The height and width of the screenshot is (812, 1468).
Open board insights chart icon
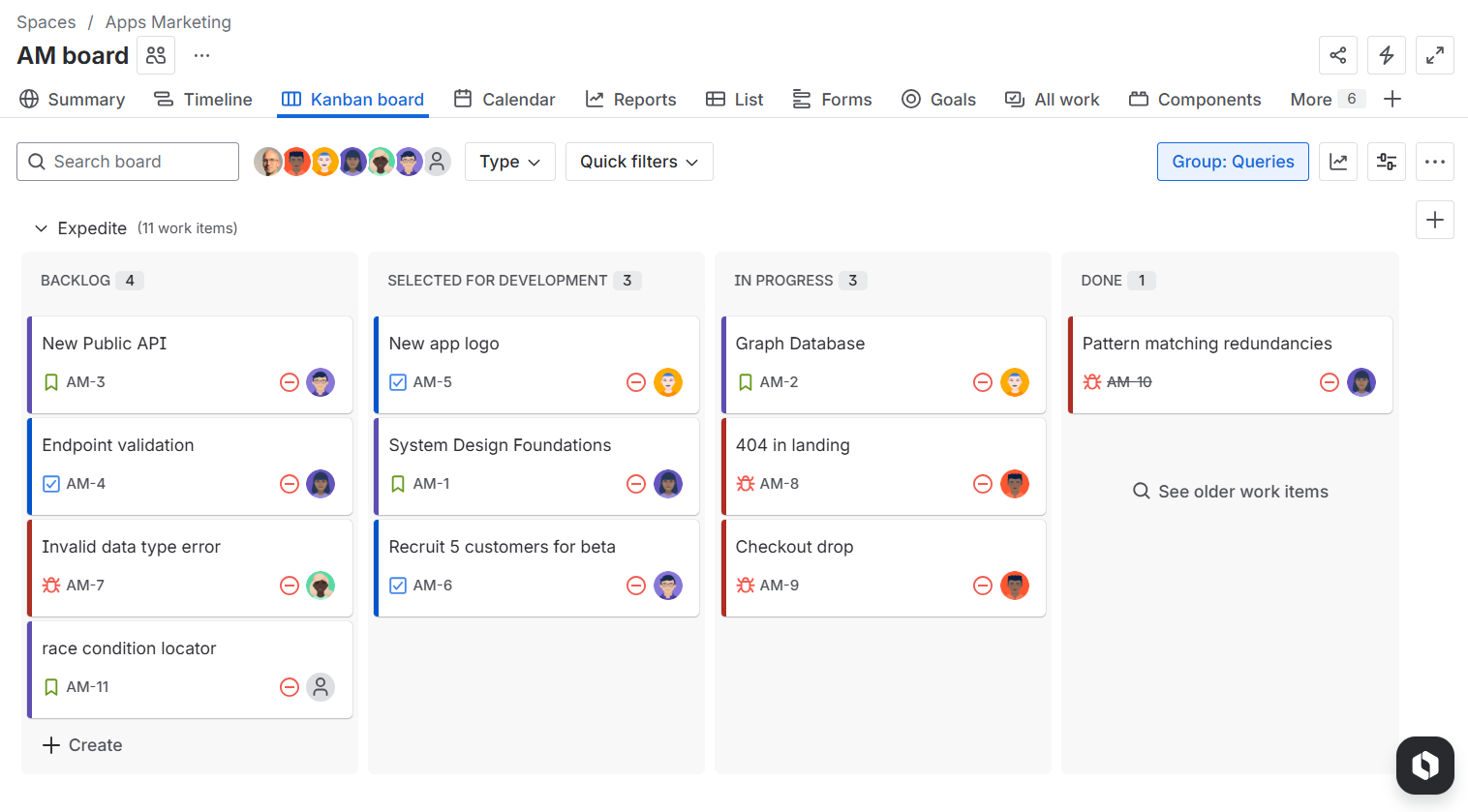1338,162
